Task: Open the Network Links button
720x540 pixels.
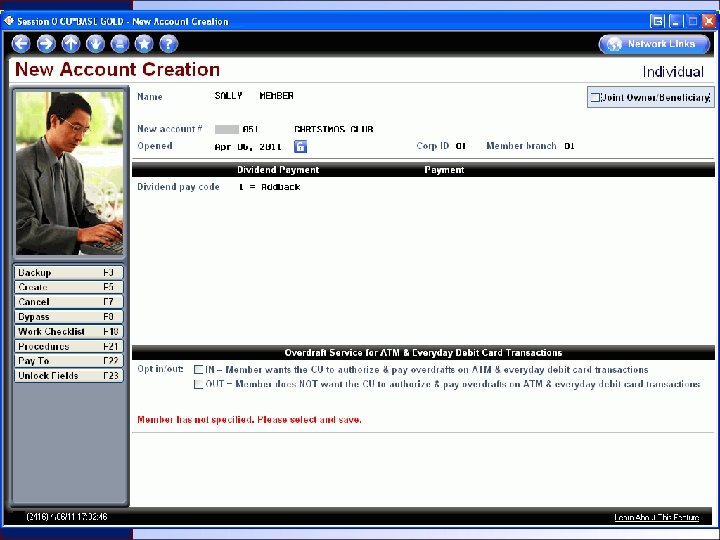Action: (x=654, y=44)
